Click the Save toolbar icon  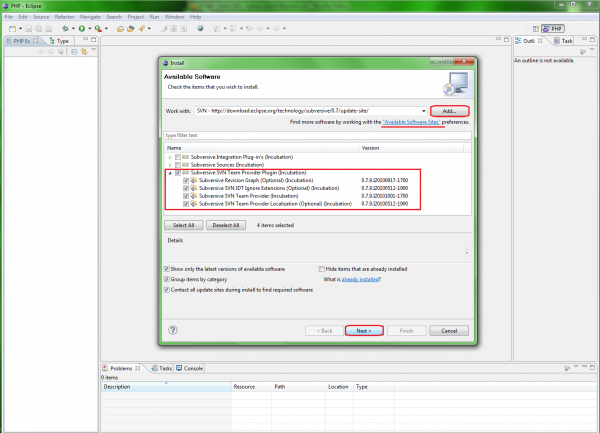pos(29,29)
